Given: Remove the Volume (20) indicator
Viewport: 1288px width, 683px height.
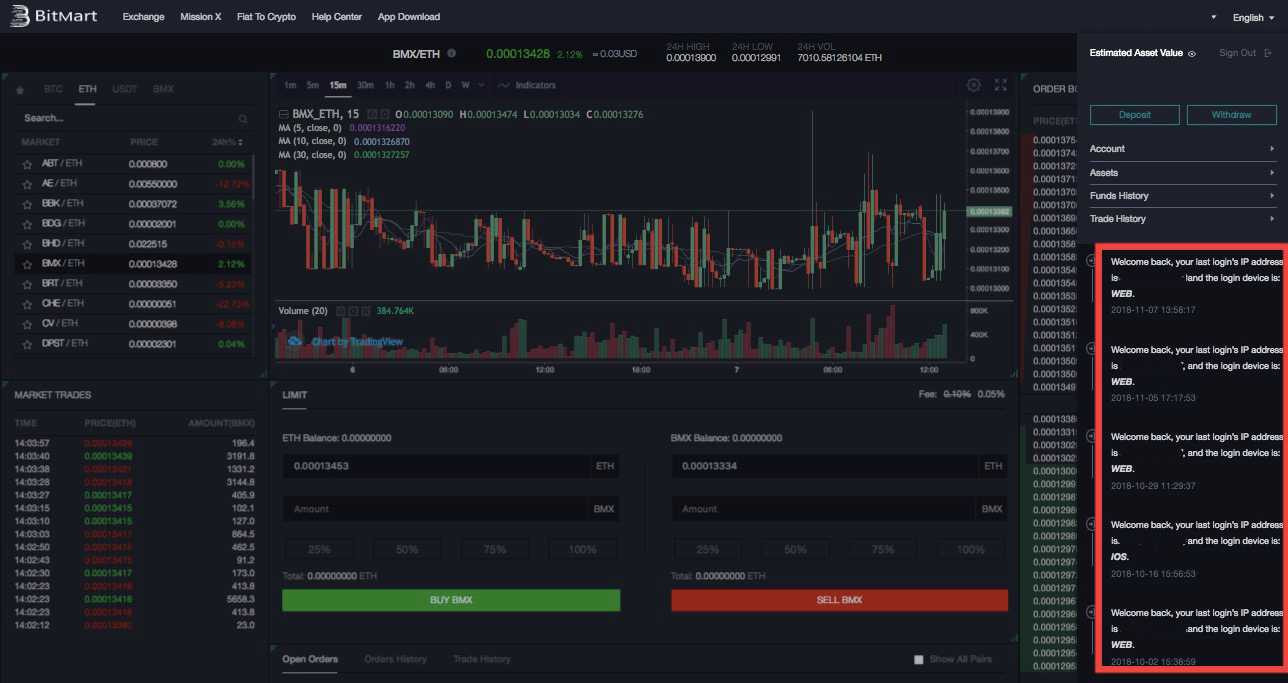Looking at the screenshot, I should pos(366,311).
